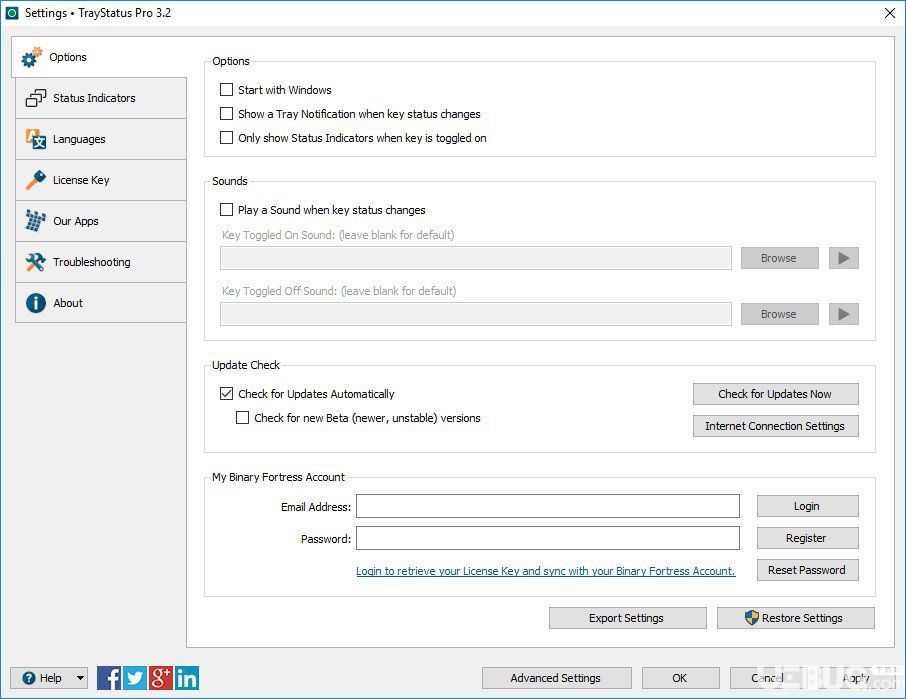Browse for Key Toggled Off sound file
906x699 pixels.
click(779, 314)
